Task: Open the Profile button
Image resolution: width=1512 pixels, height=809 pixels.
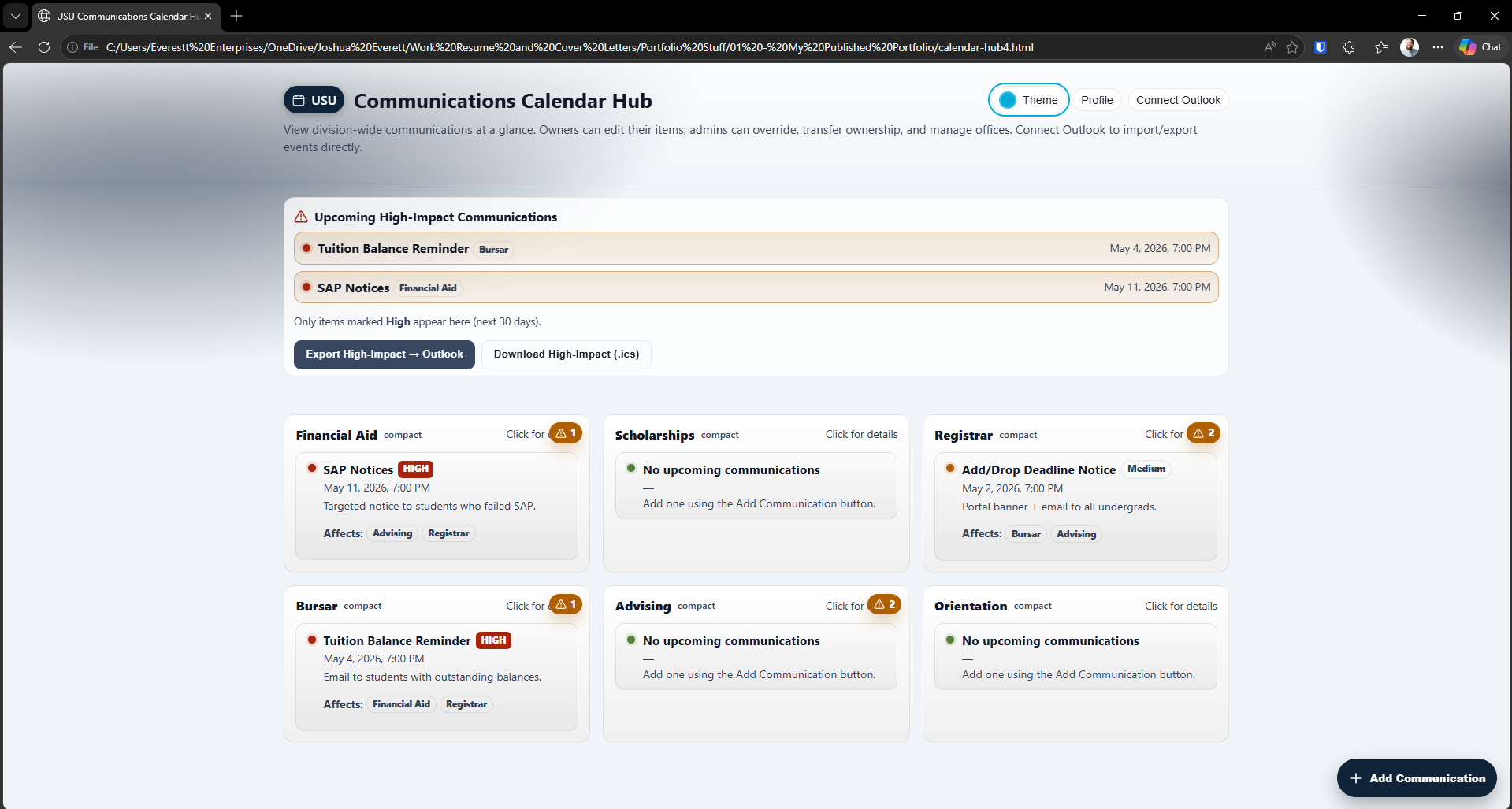Action: pos(1096,100)
